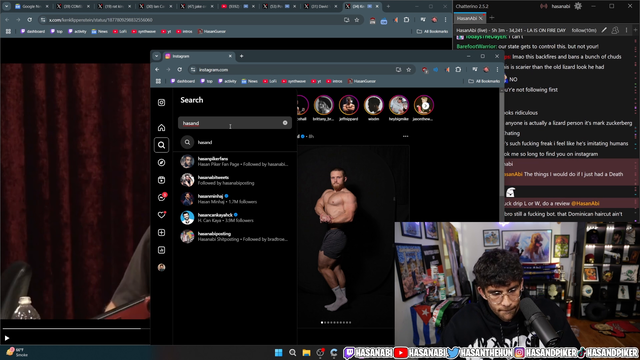The width and height of the screenshot is (640, 360).
Task: Open File Explorer from the taskbar
Action: [x=306, y=353]
